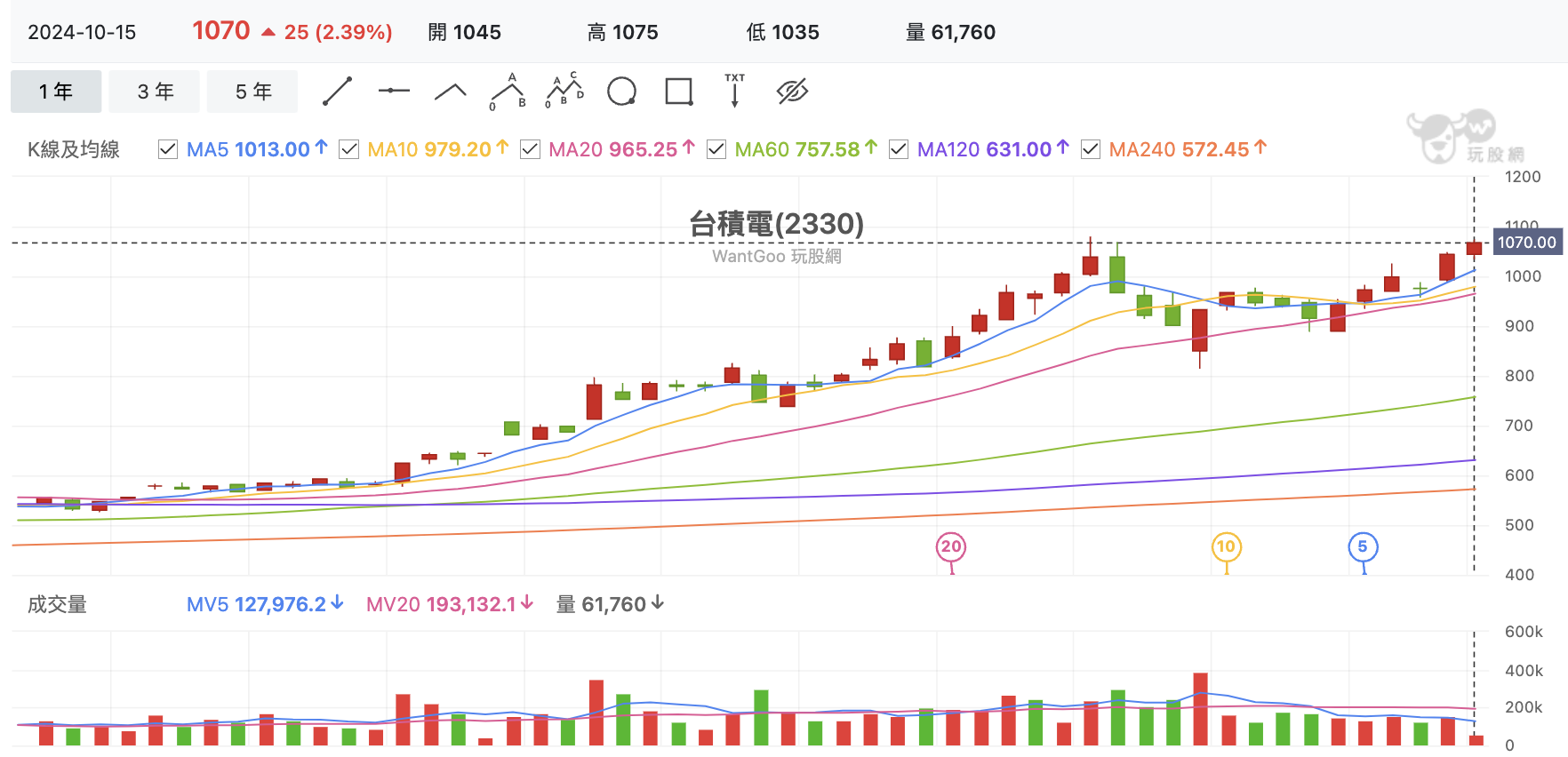Select the 0-A-B-C-D wave pattern tool
The width and height of the screenshot is (1568, 757).
[x=564, y=92]
